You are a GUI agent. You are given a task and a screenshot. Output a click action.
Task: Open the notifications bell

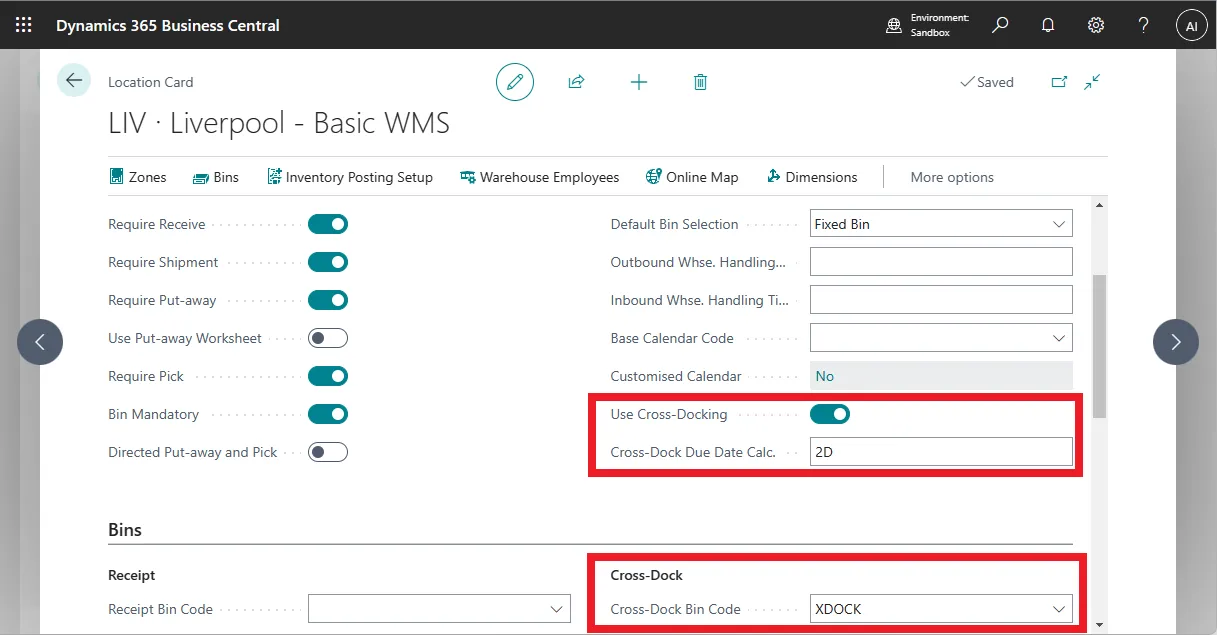click(x=1048, y=25)
